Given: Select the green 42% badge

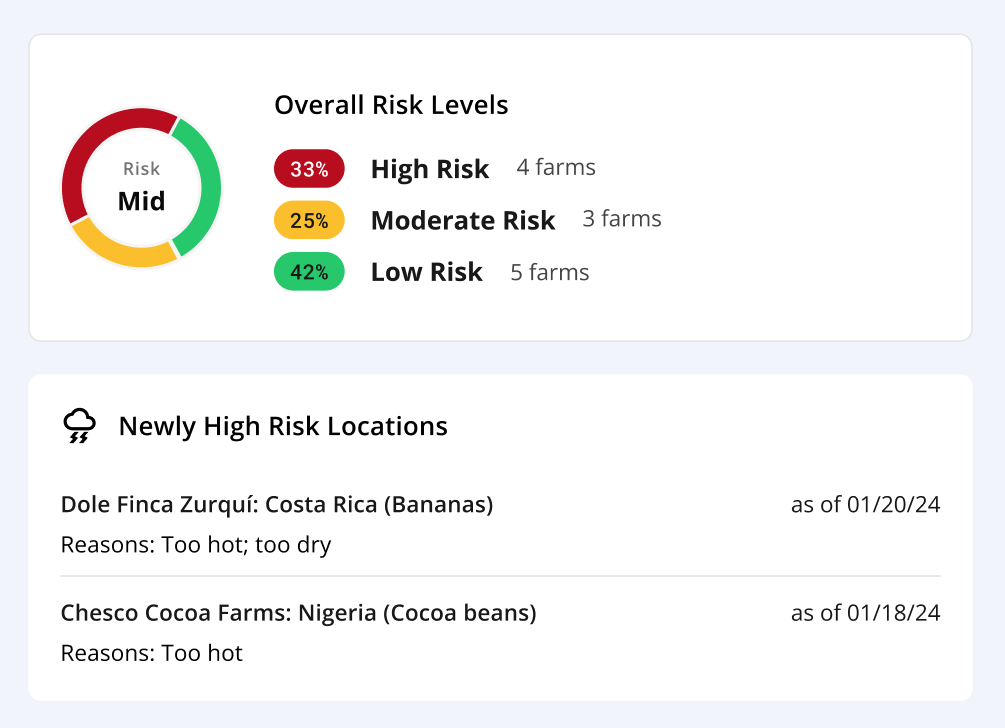Looking at the screenshot, I should (x=309, y=272).
